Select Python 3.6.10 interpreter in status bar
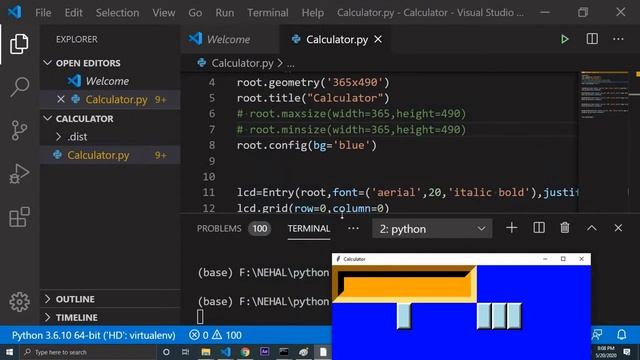The width and height of the screenshot is (640, 360). tap(93, 335)
